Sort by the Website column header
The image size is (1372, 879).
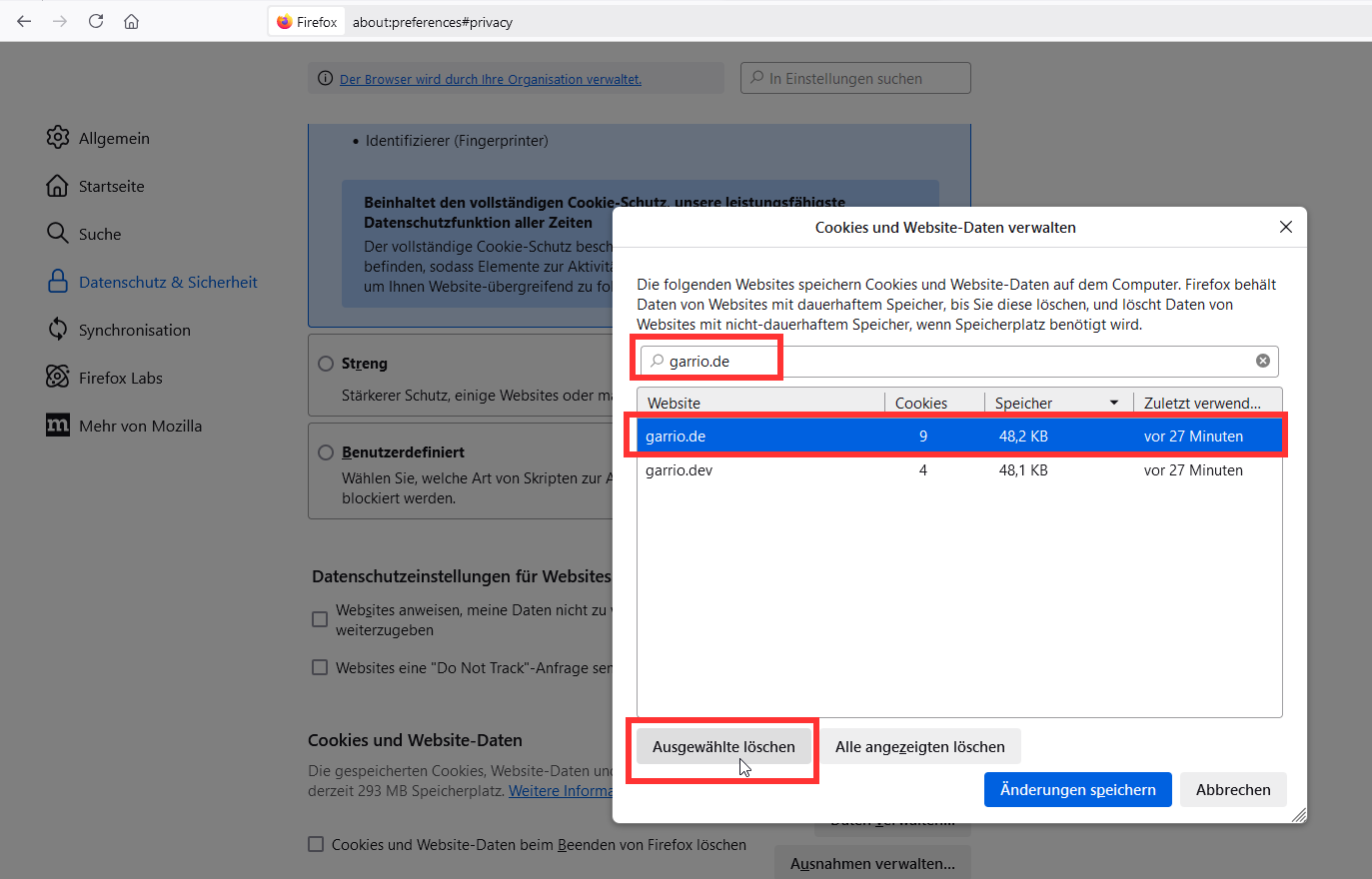(760, 403)
